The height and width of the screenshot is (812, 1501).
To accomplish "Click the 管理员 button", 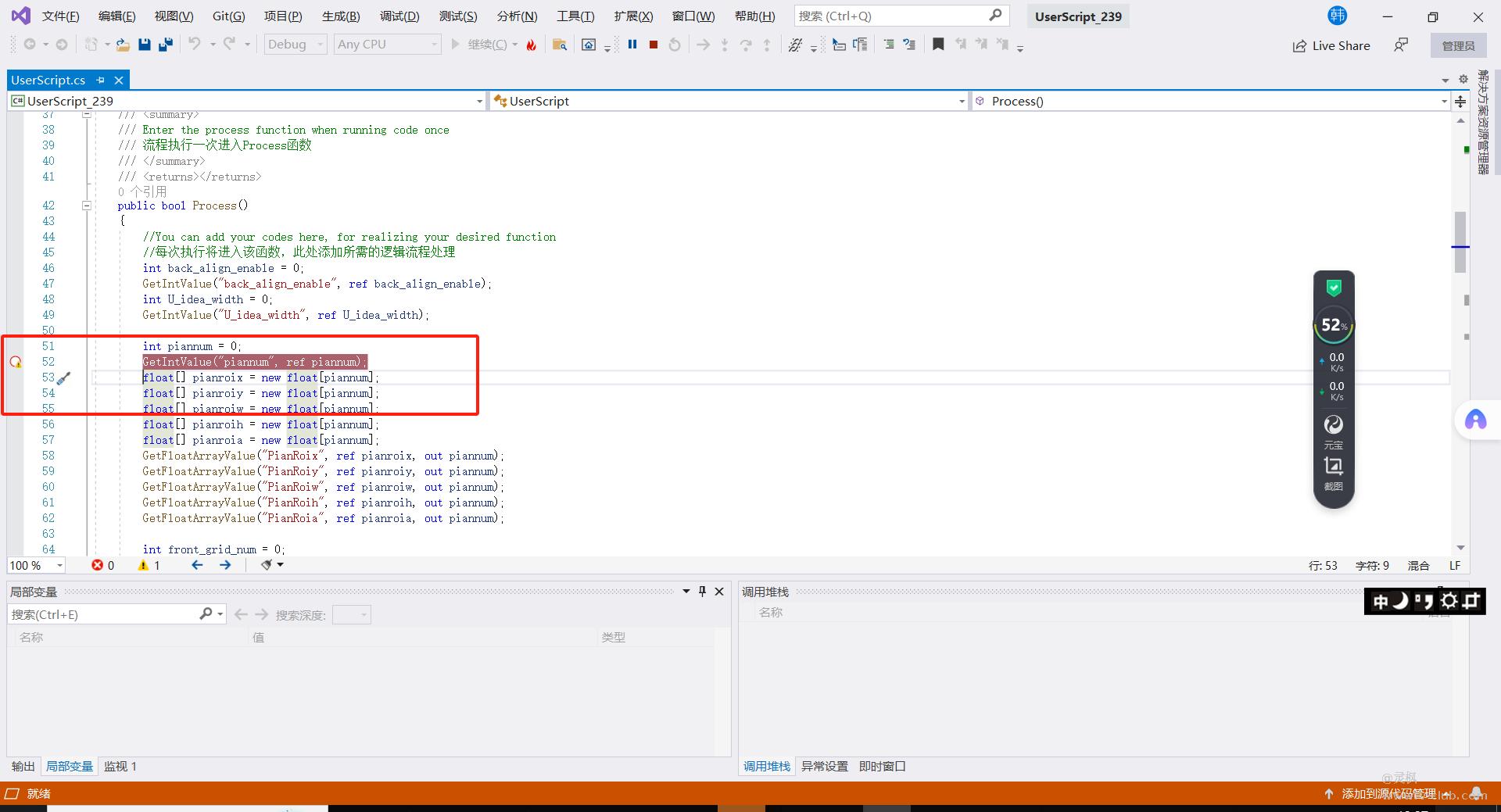I will click(1458, 45).
